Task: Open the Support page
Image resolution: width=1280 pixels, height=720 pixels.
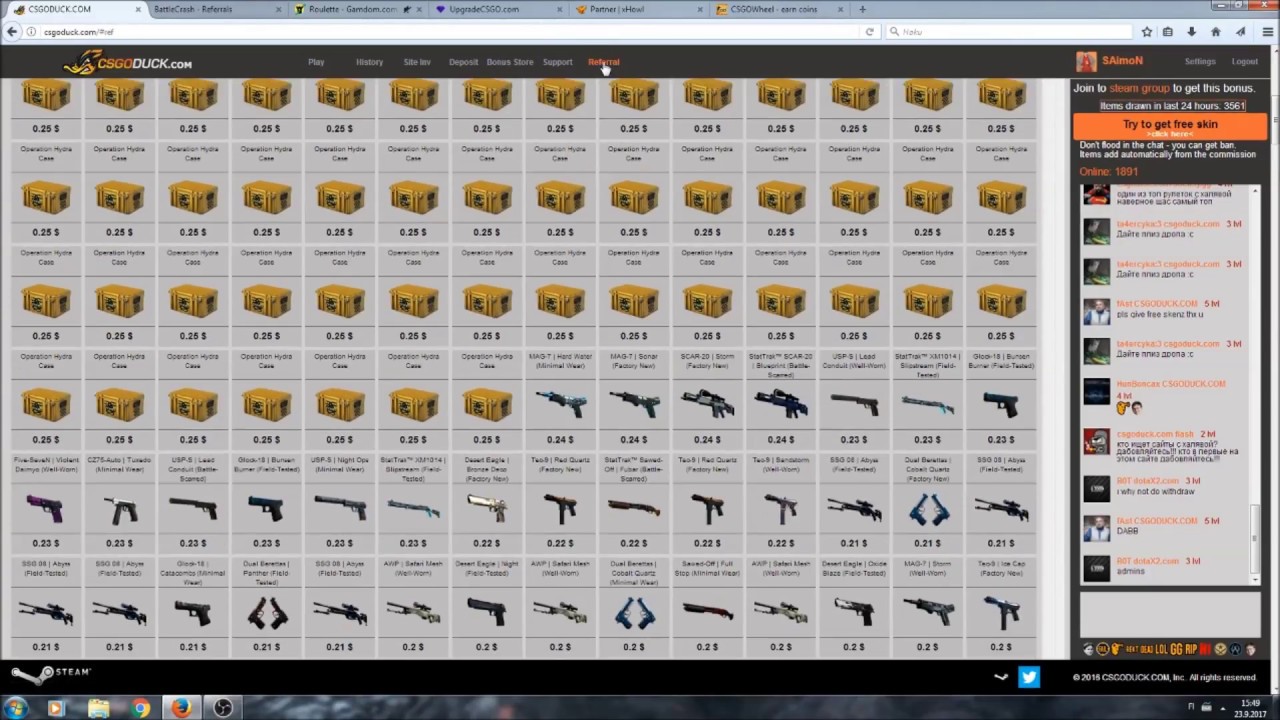Action: coord(557,62)
